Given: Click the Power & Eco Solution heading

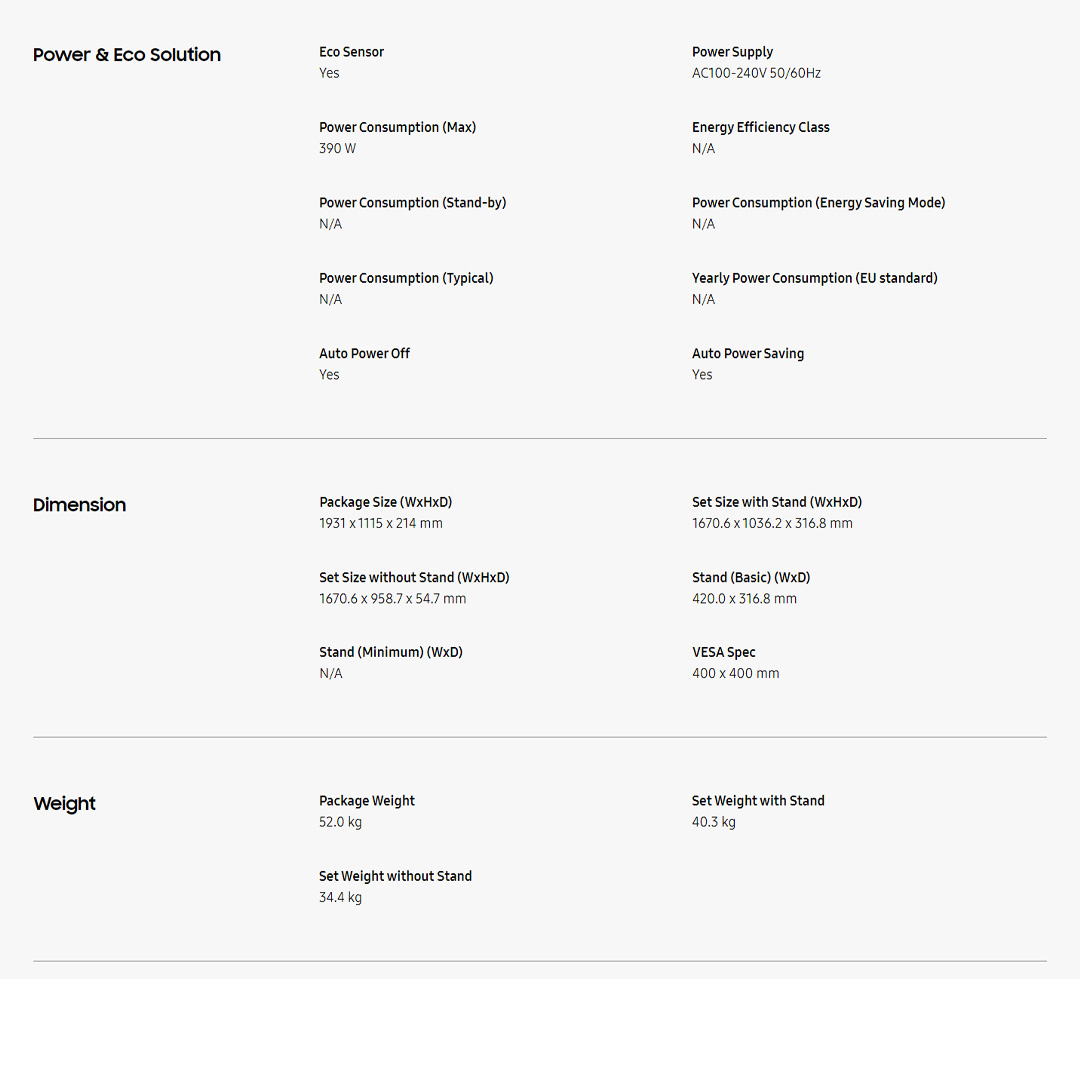Looking at the screenshot, I should [127, 55].
